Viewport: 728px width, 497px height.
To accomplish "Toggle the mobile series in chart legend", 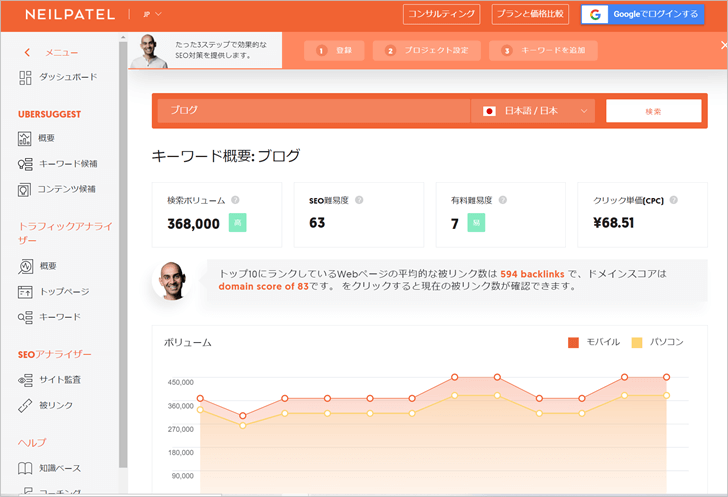I will [573, 342].
